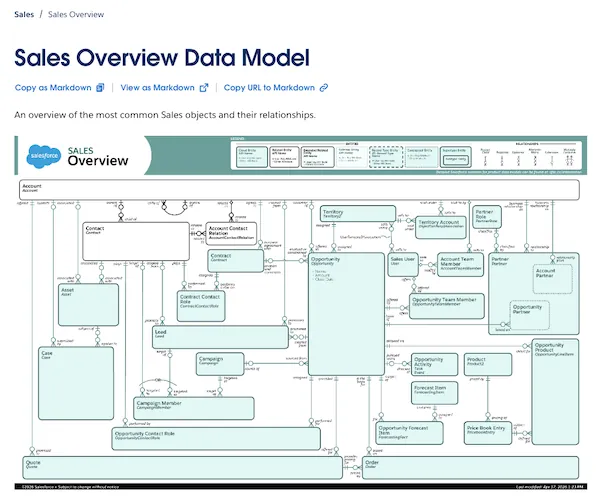The width and height of the screenshot is (596, 504).
Task: Click the overview description sentence
Action: [165, 115]
